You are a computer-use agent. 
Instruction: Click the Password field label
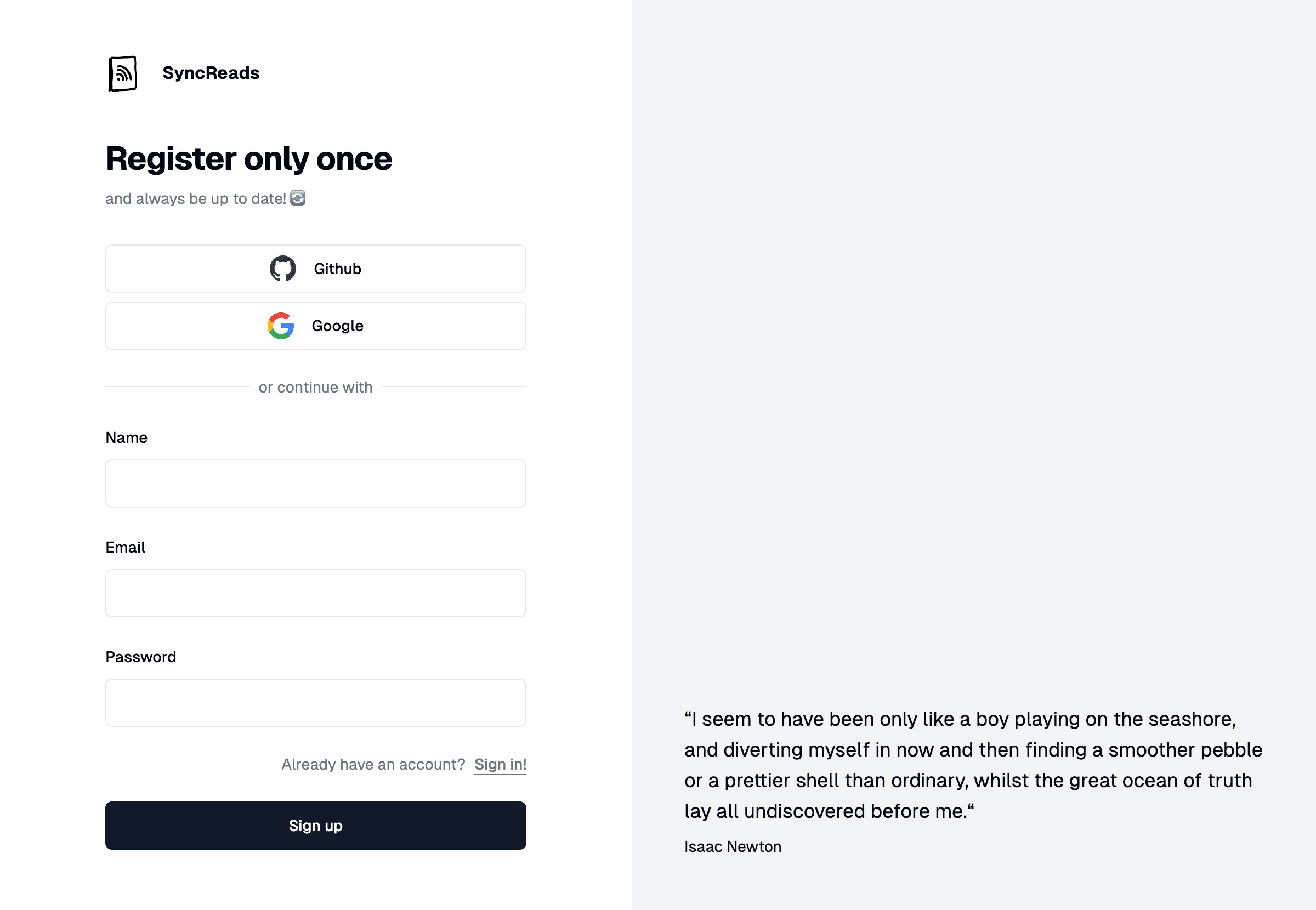coord(141,657)
